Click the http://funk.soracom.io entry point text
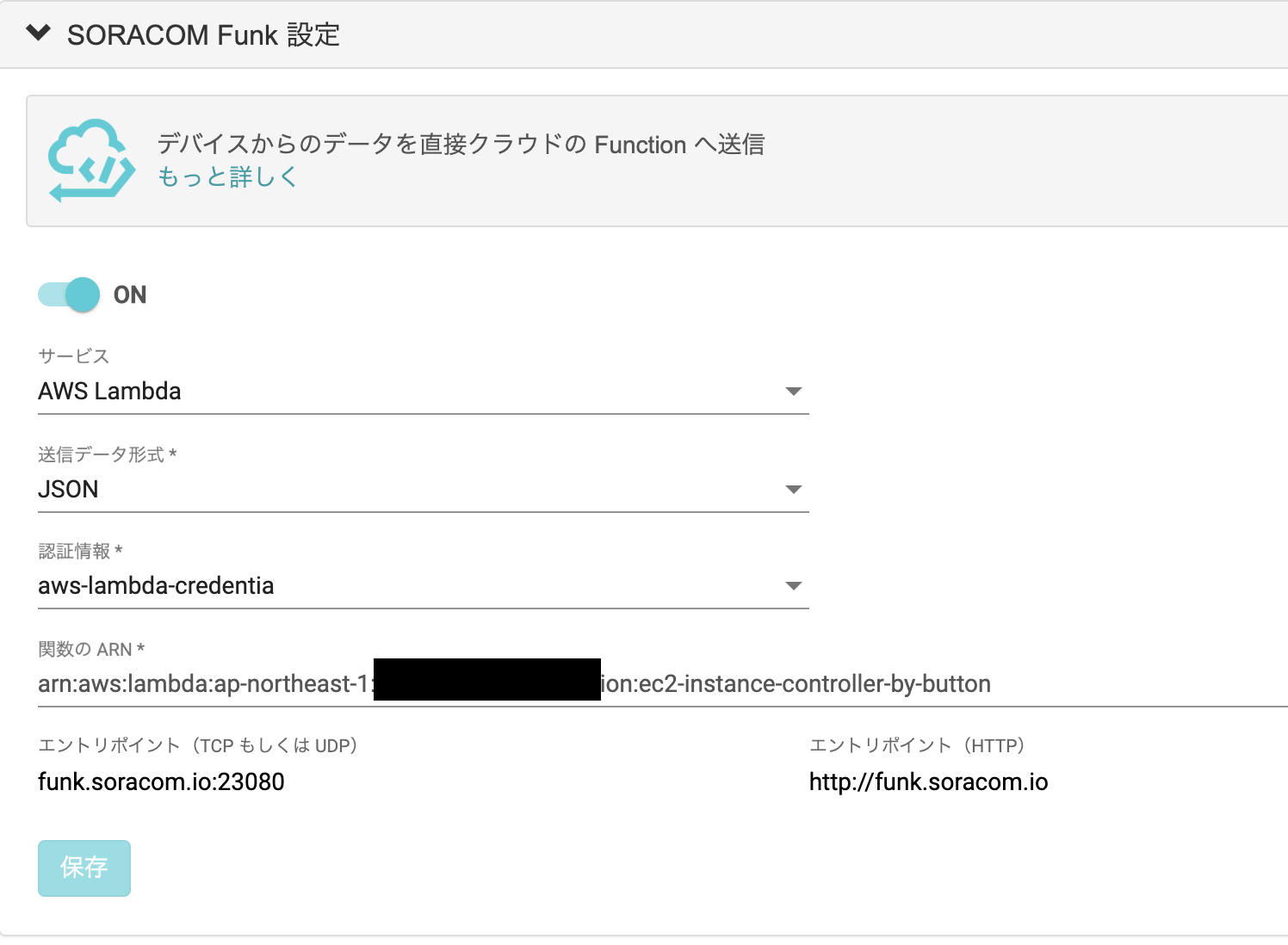Viewport: 1288px width, 945px height. pos(928,782)
